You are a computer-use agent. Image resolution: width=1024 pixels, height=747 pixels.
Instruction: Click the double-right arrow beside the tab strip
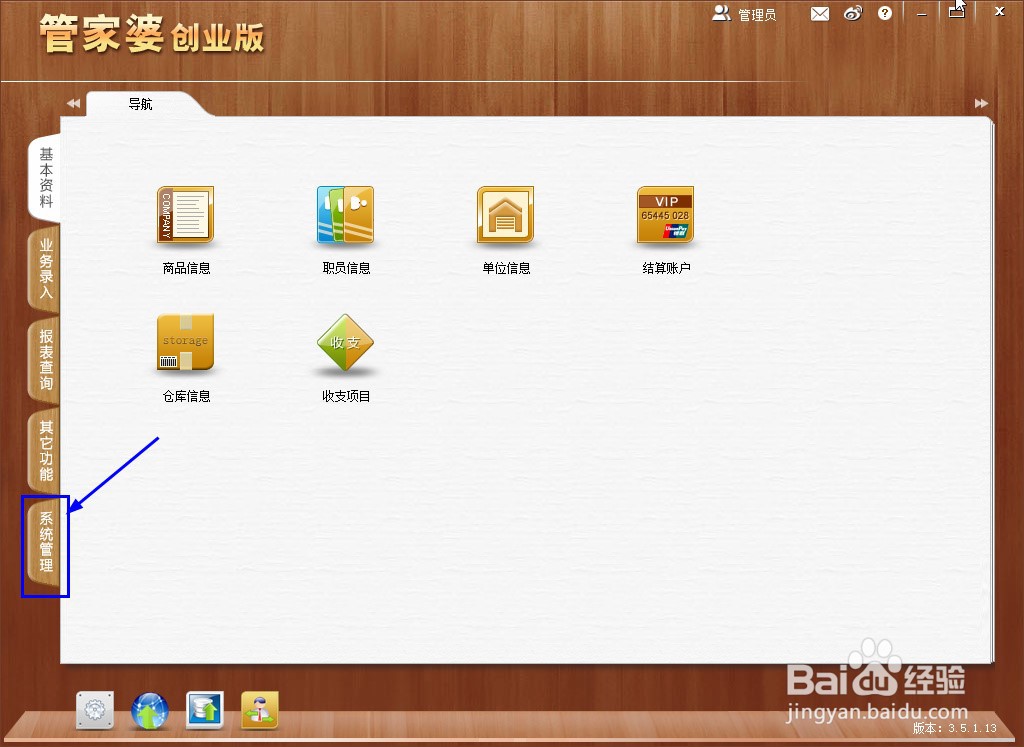(x=981, y=103)
